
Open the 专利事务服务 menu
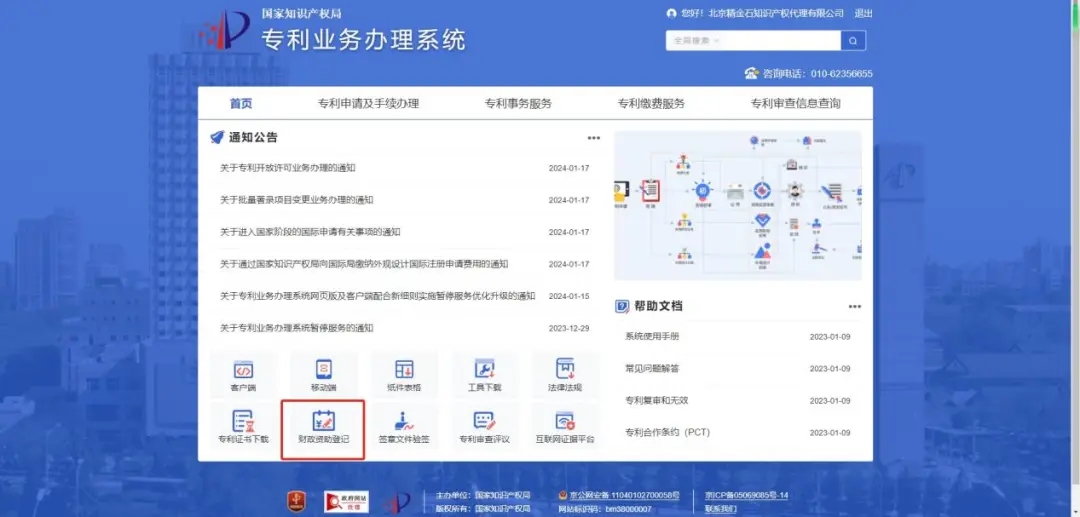tap(518, 104)
